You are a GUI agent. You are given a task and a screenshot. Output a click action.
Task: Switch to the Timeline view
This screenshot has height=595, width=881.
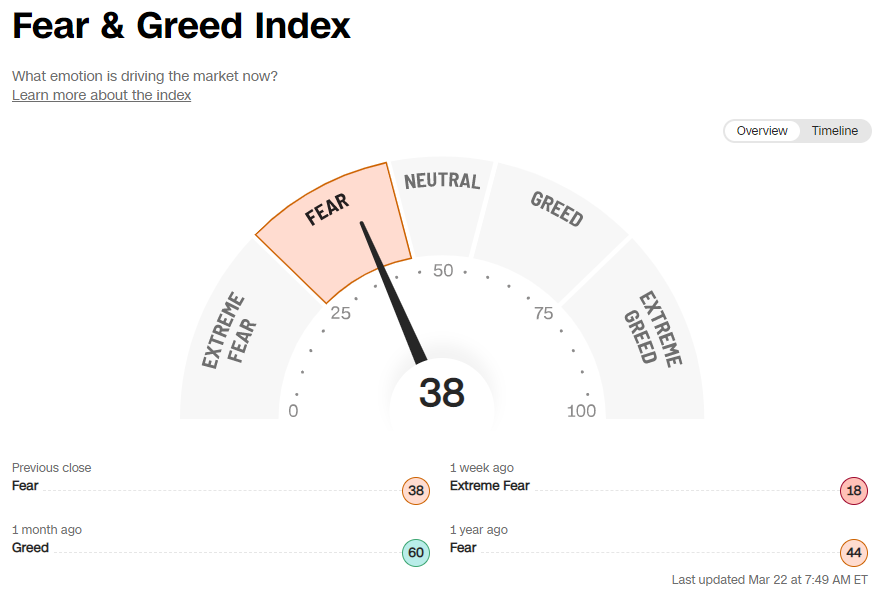click(834, 130)
